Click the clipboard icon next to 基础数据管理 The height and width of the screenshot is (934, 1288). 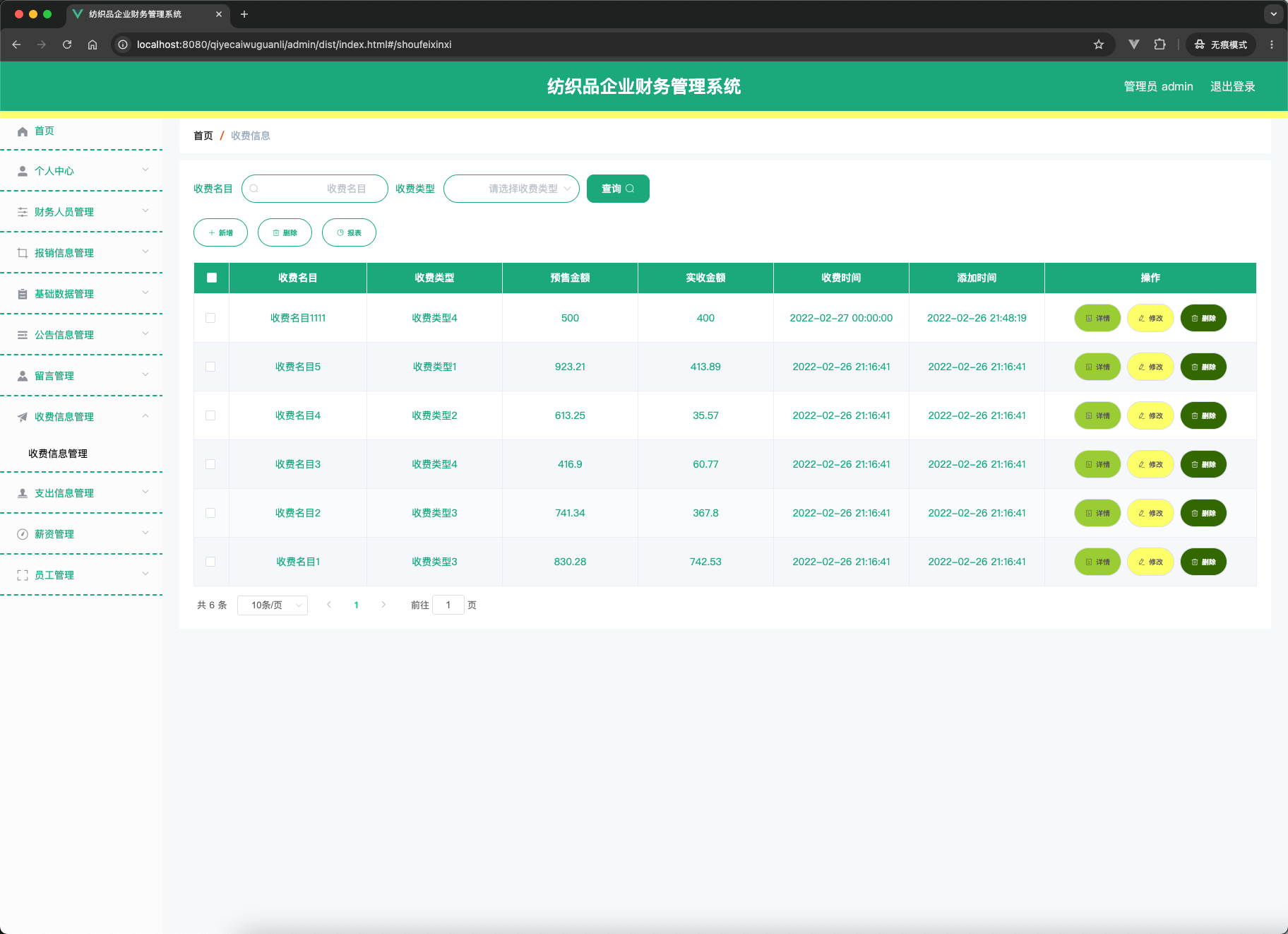pos(23,294)
